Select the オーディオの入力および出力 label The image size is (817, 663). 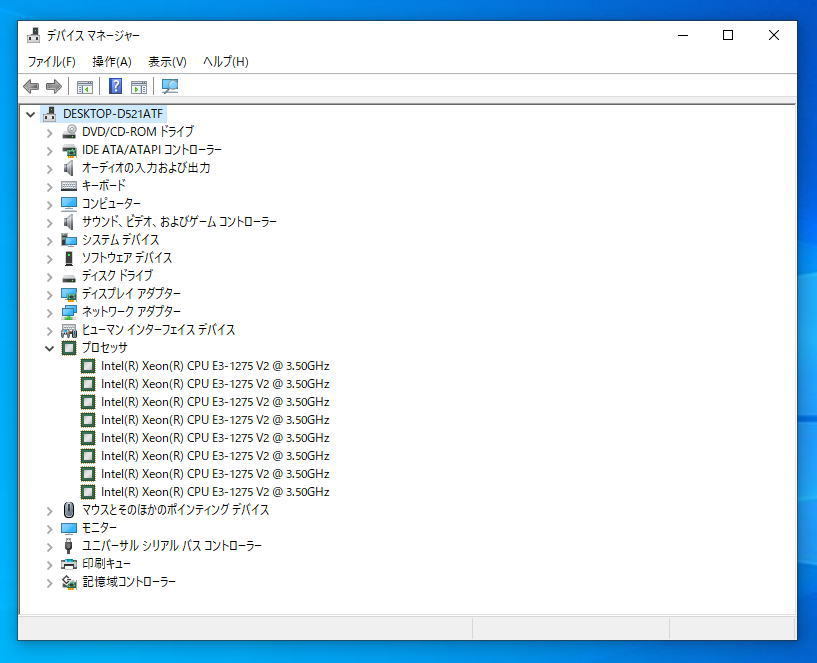point(146,168)
